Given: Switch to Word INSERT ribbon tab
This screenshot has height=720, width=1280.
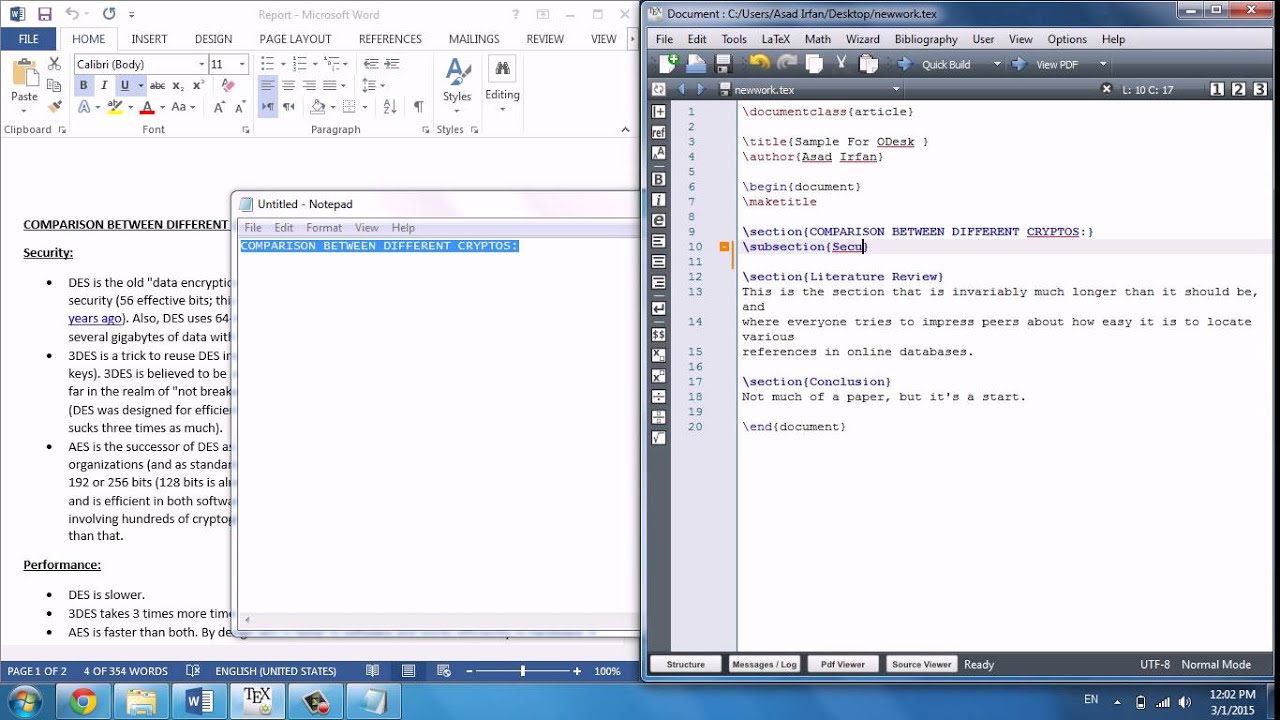Looking at the screenshot, I should 149,39.
